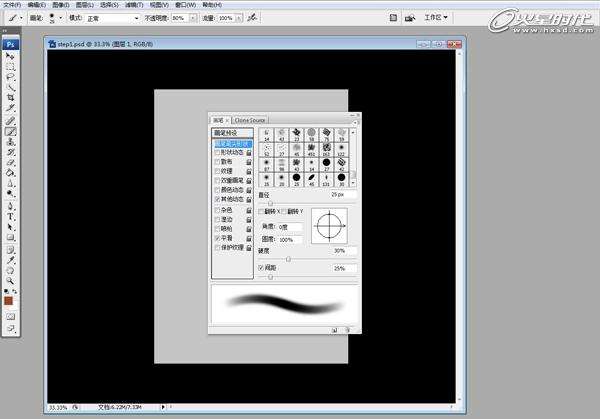The image size is (600, 419).
Task: Select the Rectangle shape tool
Action: pos(10,238)
